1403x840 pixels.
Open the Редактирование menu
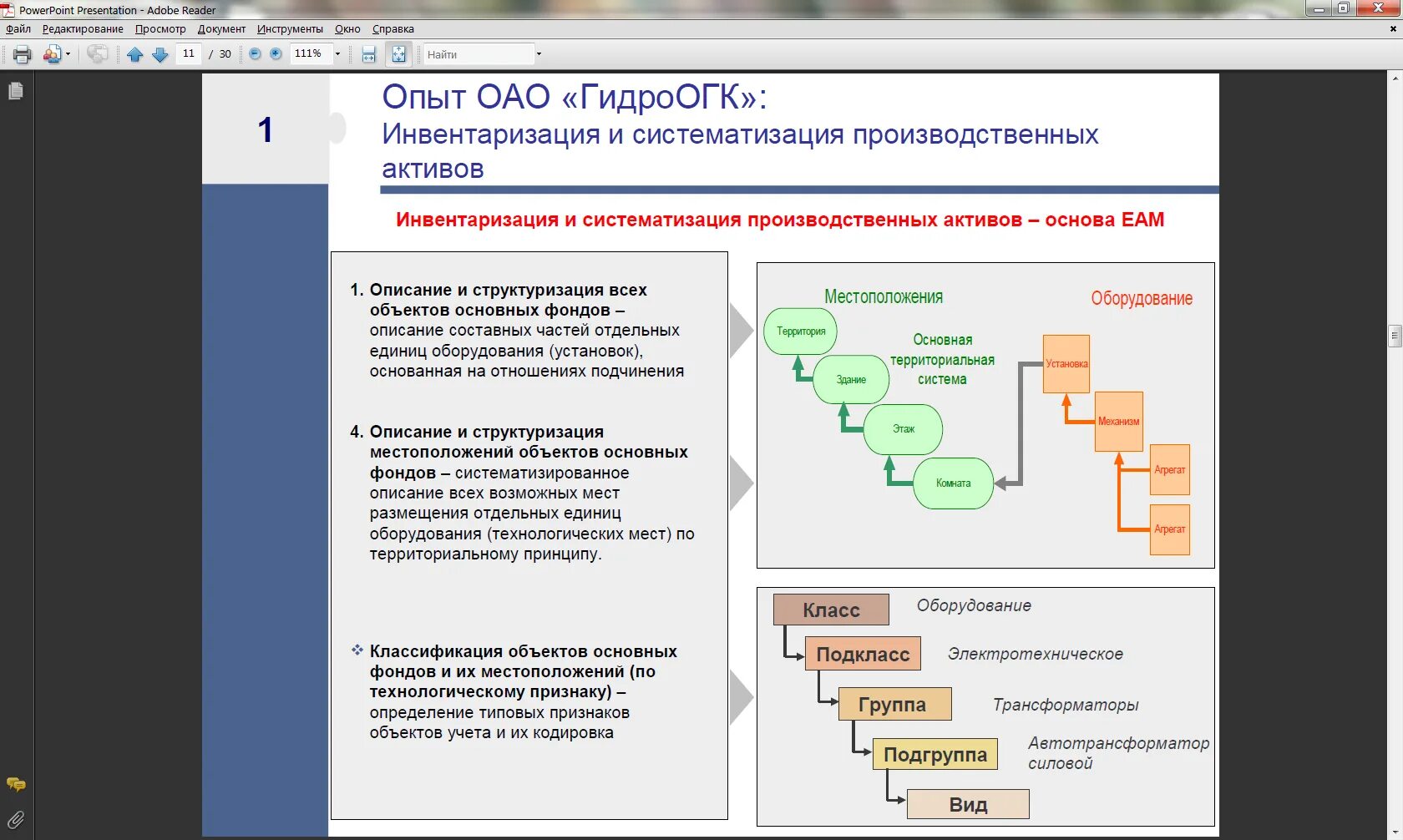(x=83, y=29)
